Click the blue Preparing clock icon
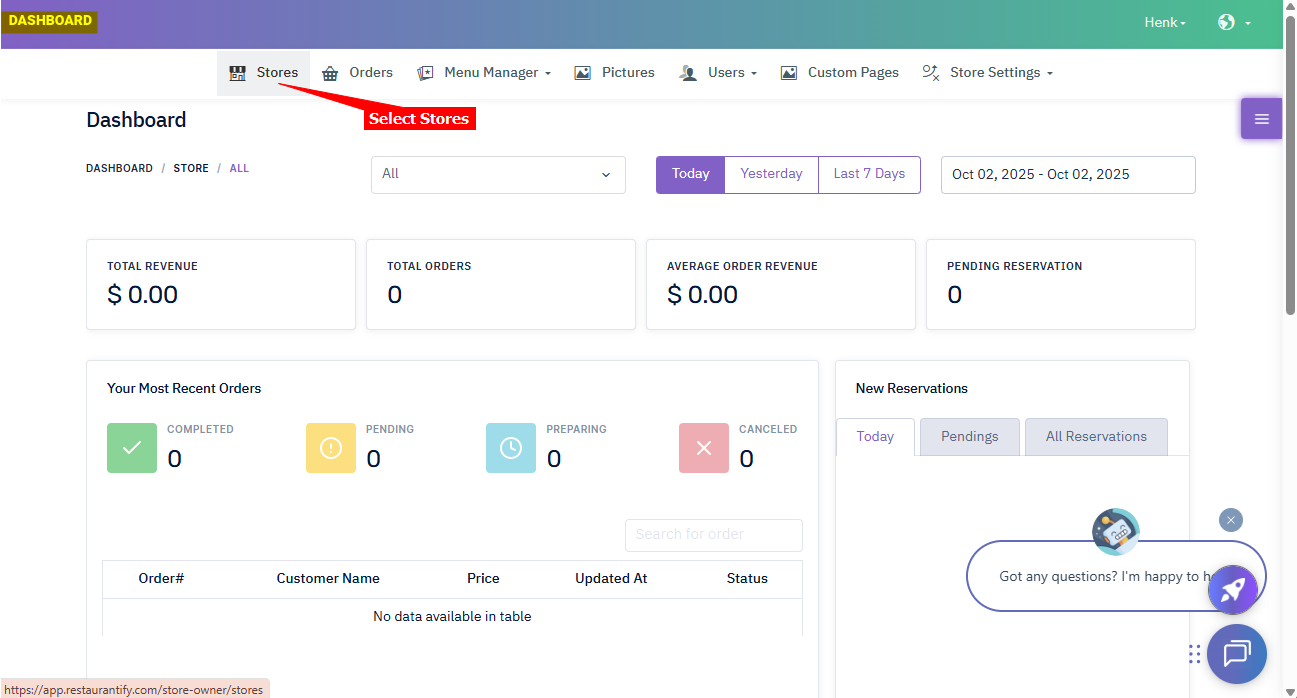Viewport: 1297px width, 698px height. pos(511,448)
